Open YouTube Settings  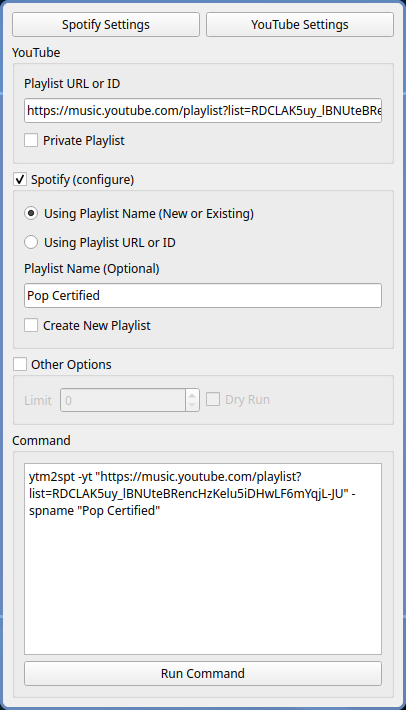300,24
